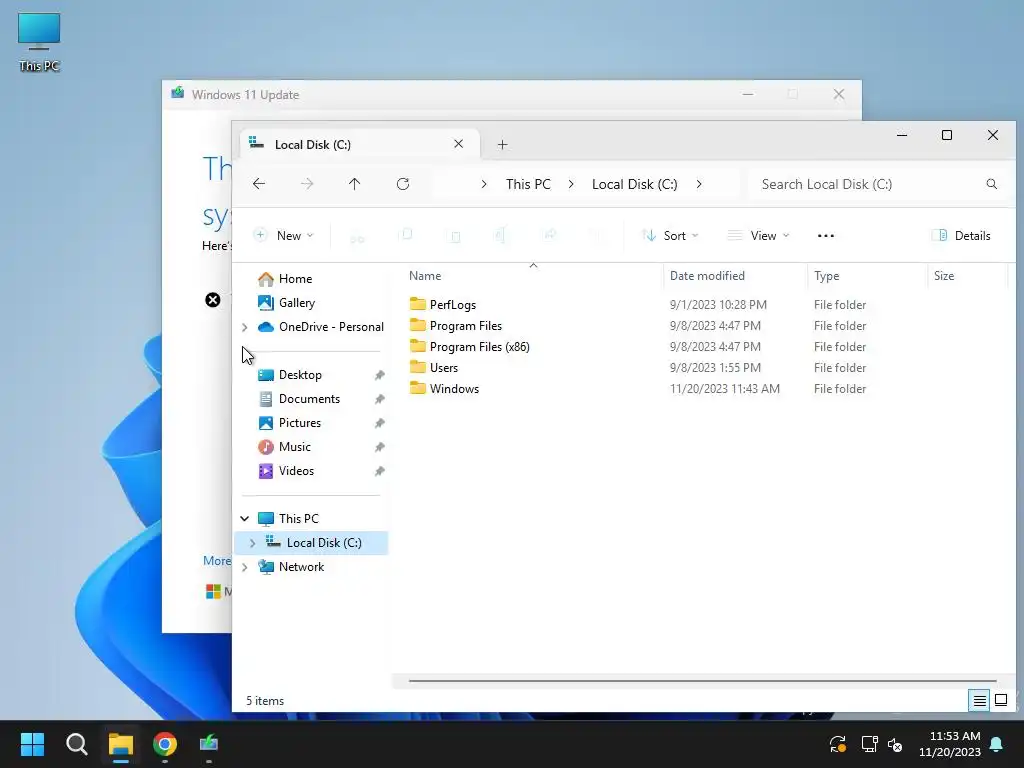
Task: Click the sync tray icon
Action: point(838,744)
